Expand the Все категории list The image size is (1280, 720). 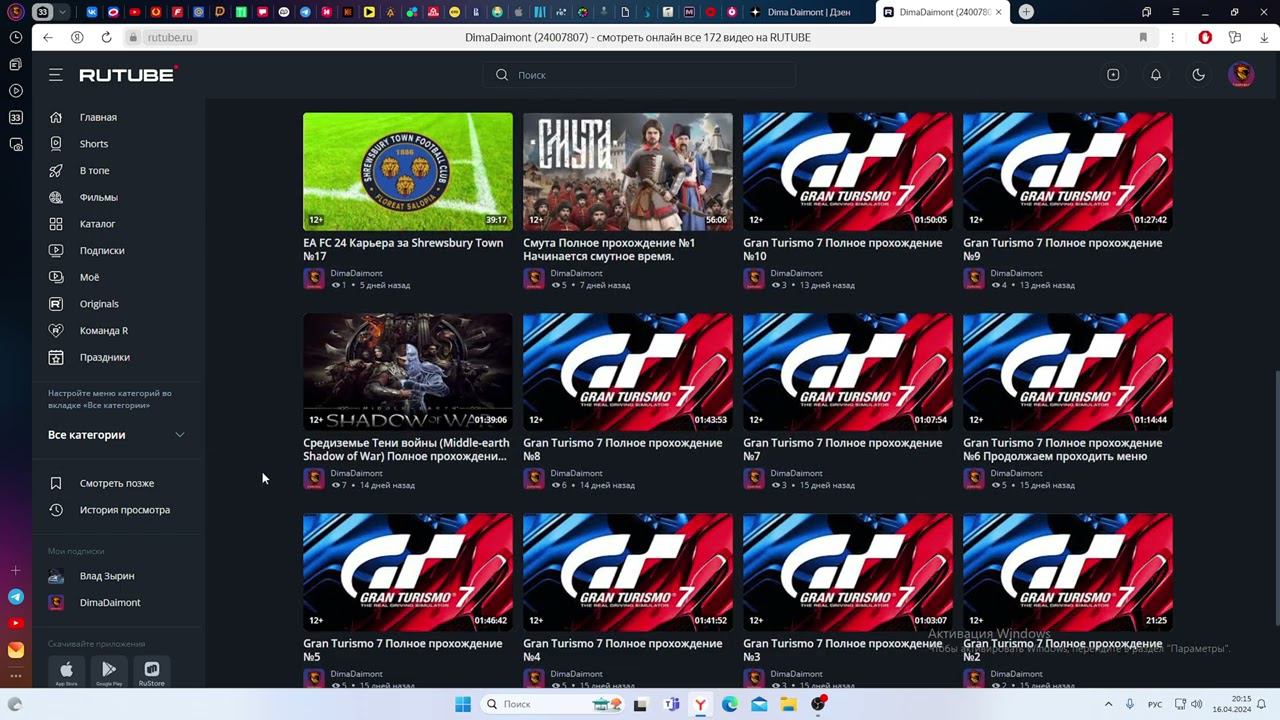(117, 435)
